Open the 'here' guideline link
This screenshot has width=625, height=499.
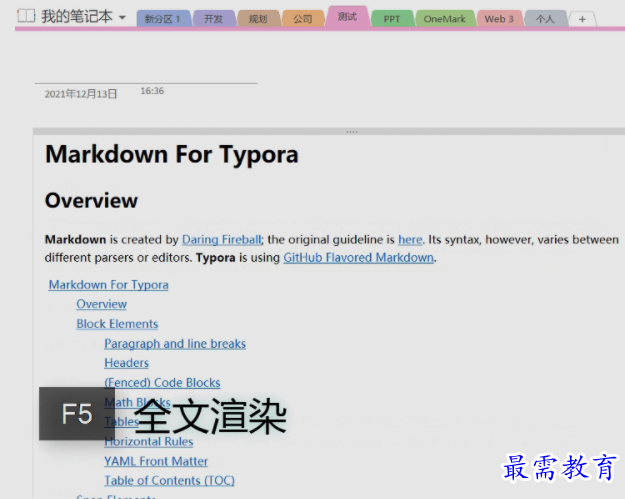pos(410,240)
